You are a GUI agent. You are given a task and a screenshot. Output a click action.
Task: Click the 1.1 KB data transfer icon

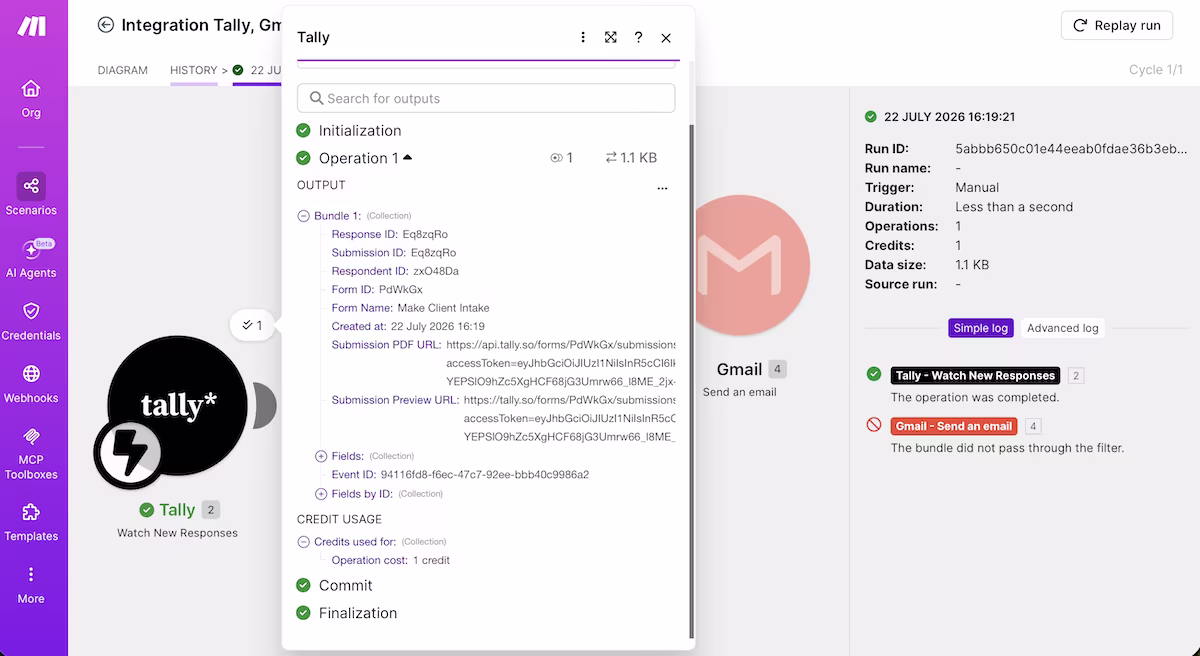[611, 158]
